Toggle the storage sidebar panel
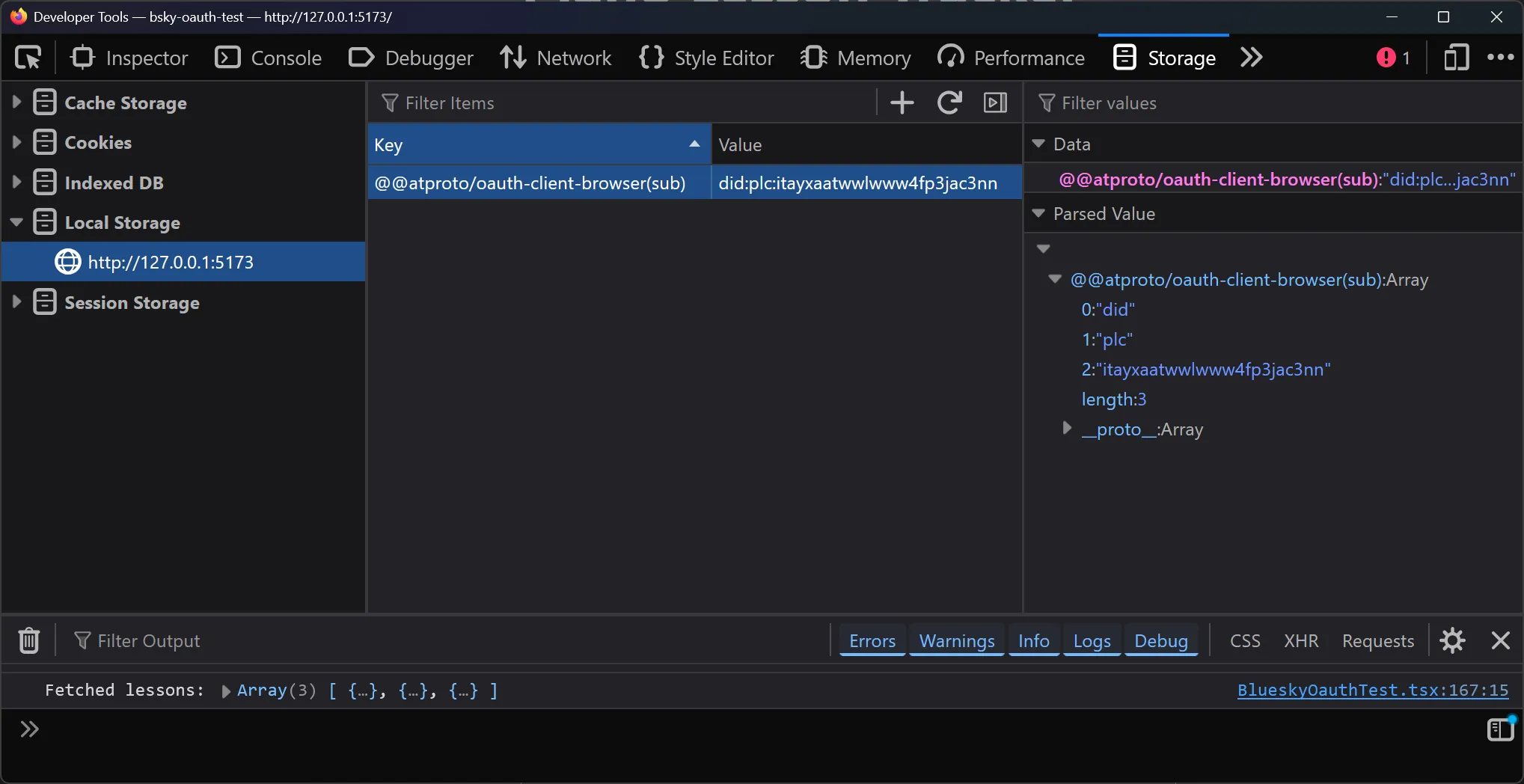Image resolution: width=1524 pixels, height=784 pixels. pyautogui.click(x=995, y=102)
